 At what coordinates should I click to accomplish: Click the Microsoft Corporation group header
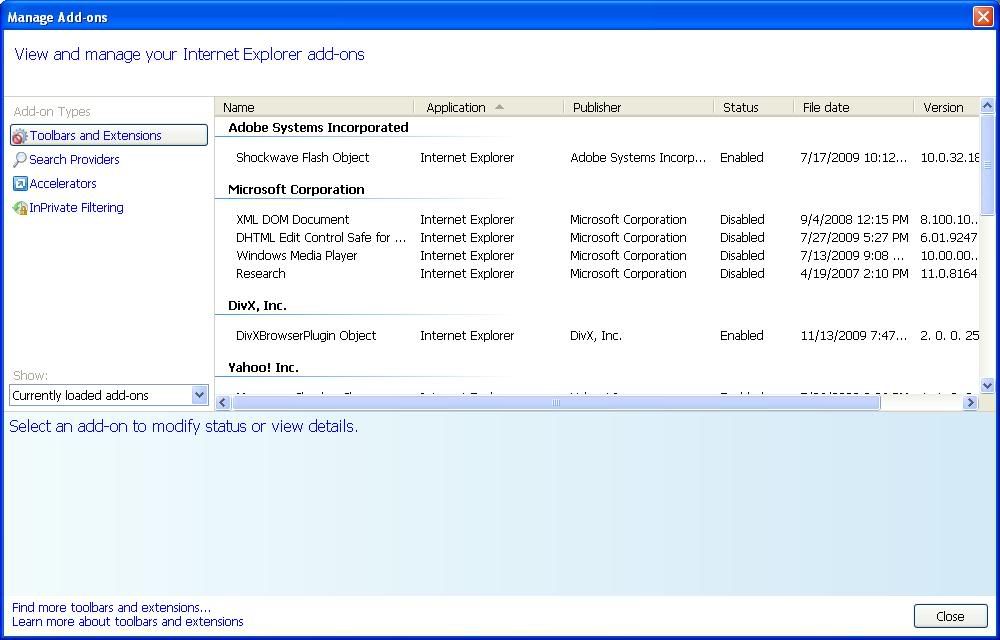297,189
